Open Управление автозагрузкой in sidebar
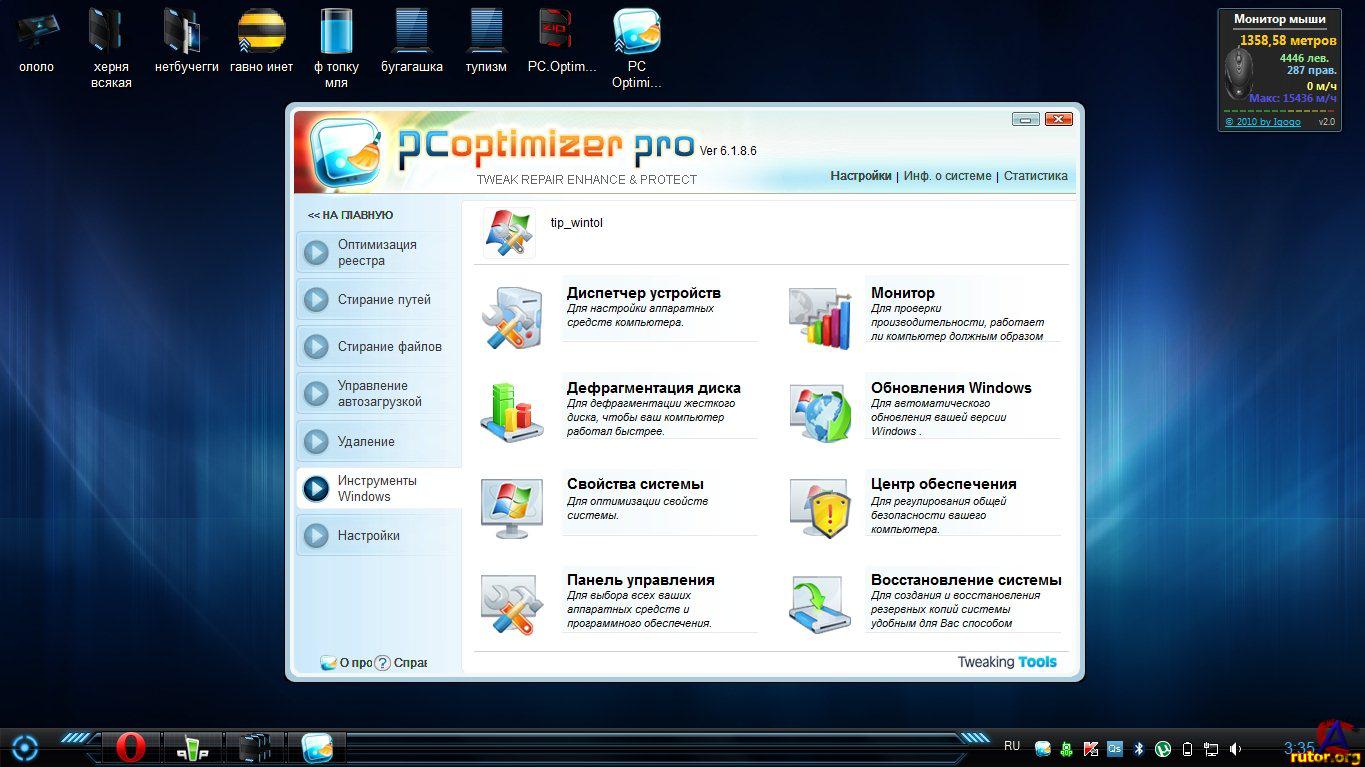 379,394
